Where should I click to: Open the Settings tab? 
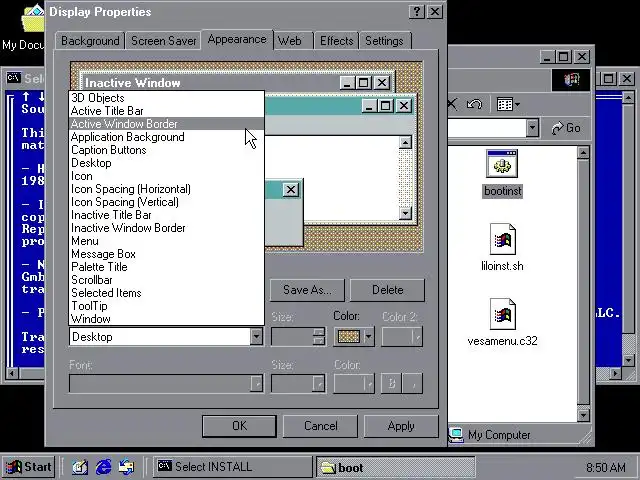tap(384, 41)
